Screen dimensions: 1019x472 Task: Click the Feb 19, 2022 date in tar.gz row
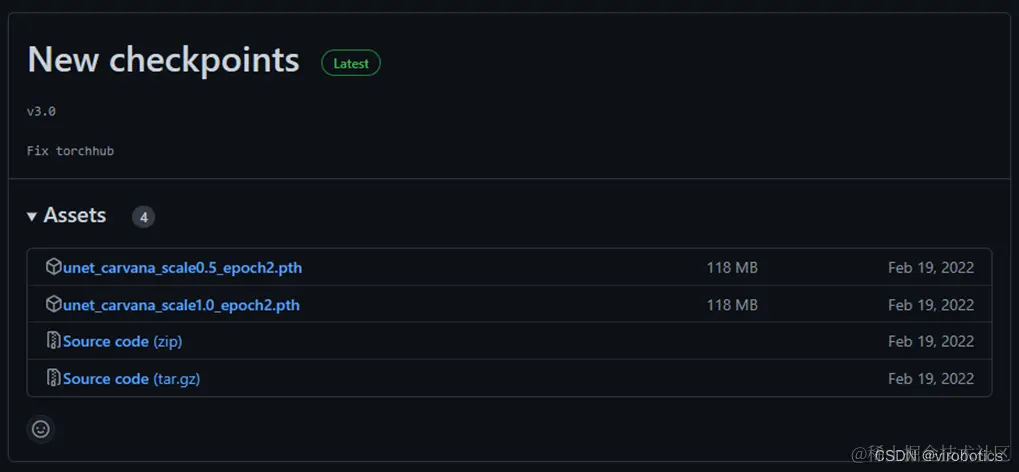pos(930,379)
